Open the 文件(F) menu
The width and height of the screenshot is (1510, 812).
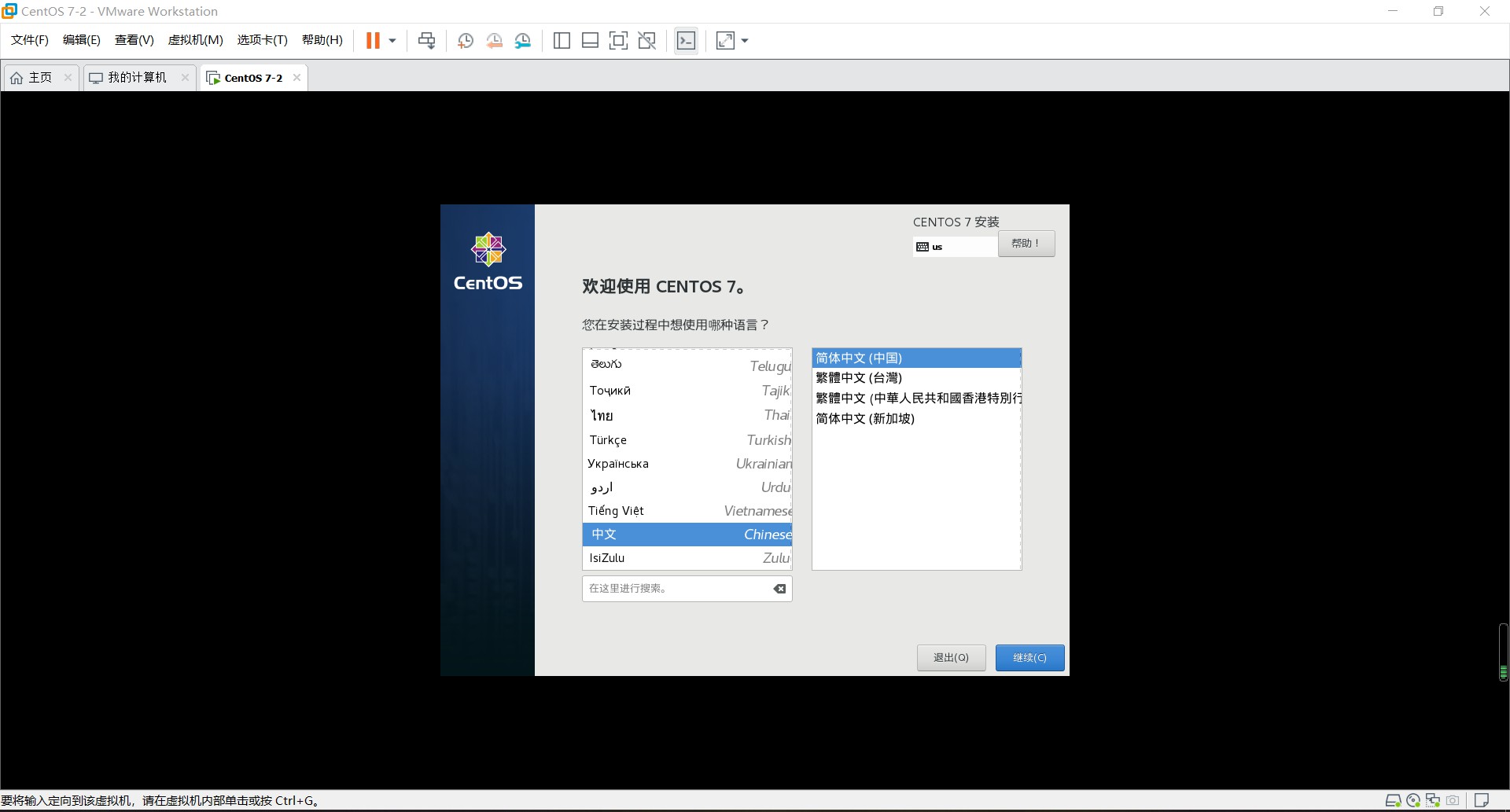30,40
